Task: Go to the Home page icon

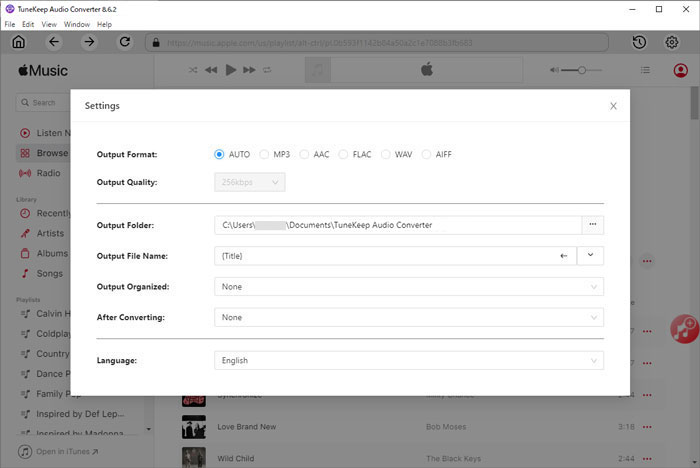Action: click(18, 42)
